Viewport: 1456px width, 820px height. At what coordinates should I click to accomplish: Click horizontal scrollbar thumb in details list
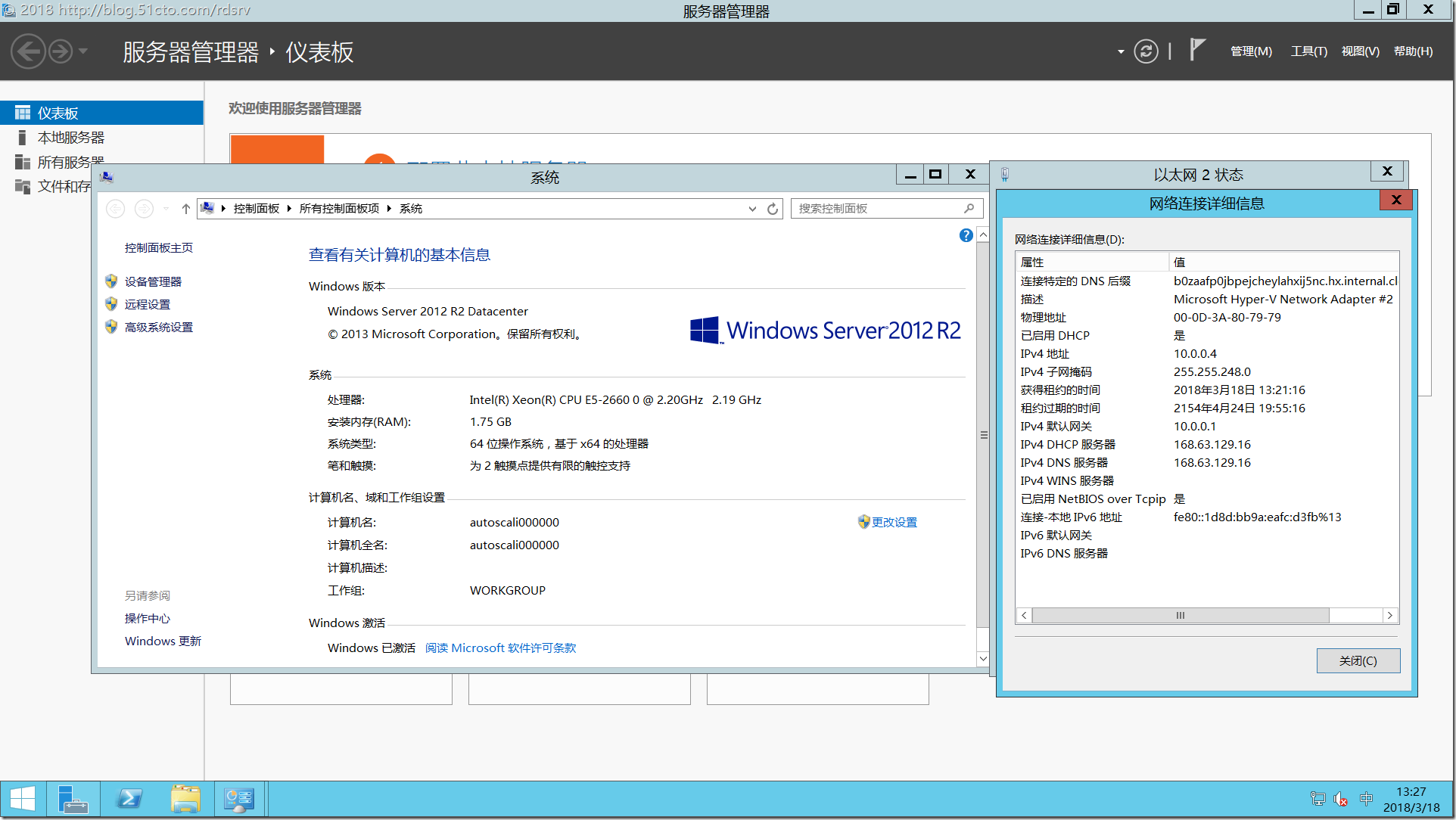click(x=1180, y=616)
